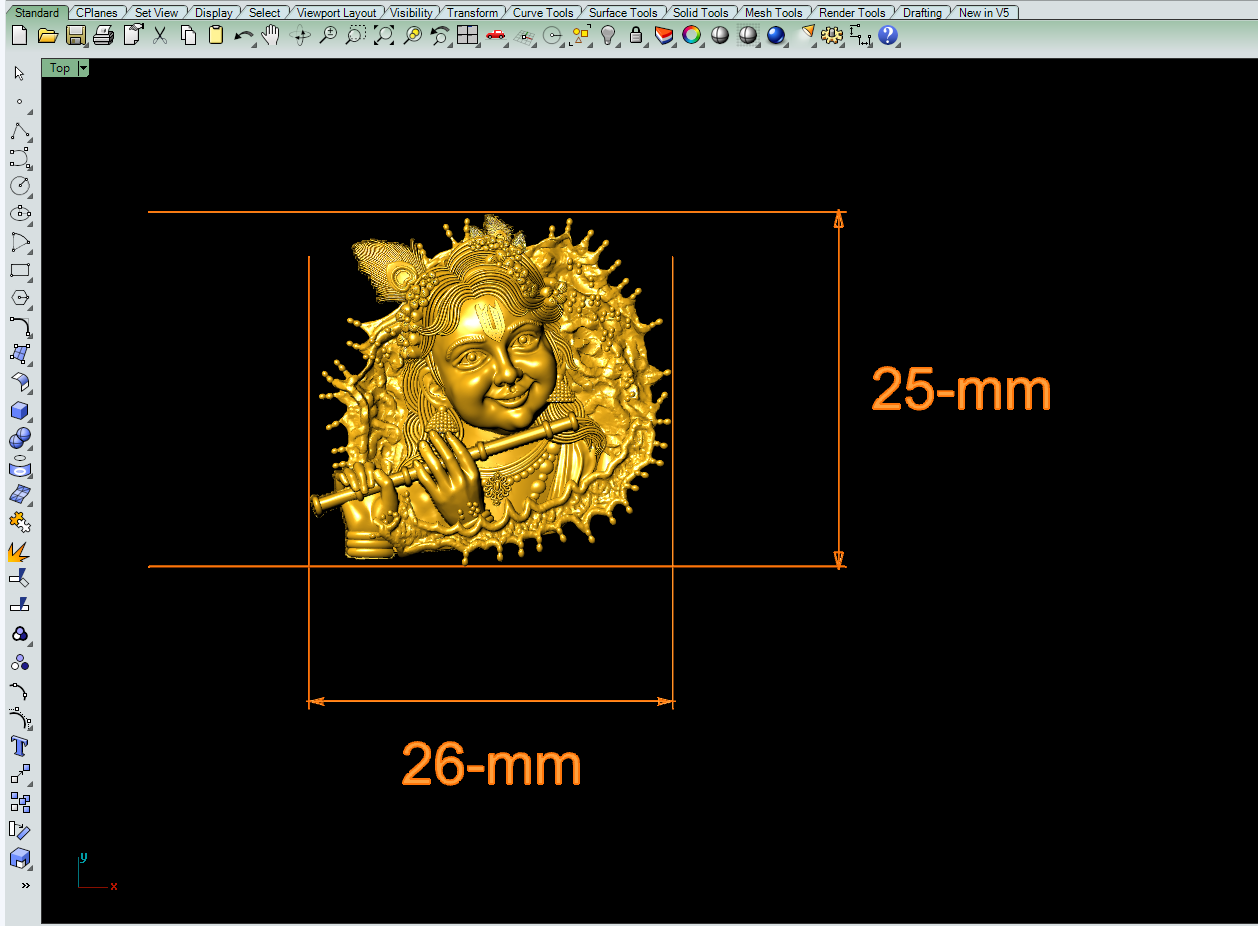The width and height of the screenshot is (1258, 926).
Task: Open the Drafting tab
Action: point(922,13)
